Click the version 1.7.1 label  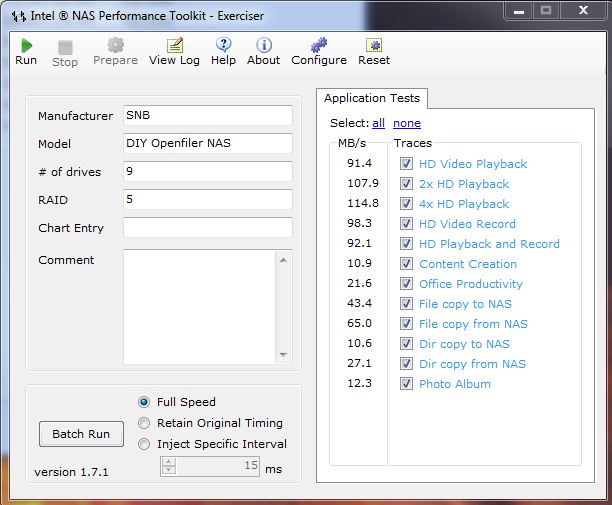point(71,472)
